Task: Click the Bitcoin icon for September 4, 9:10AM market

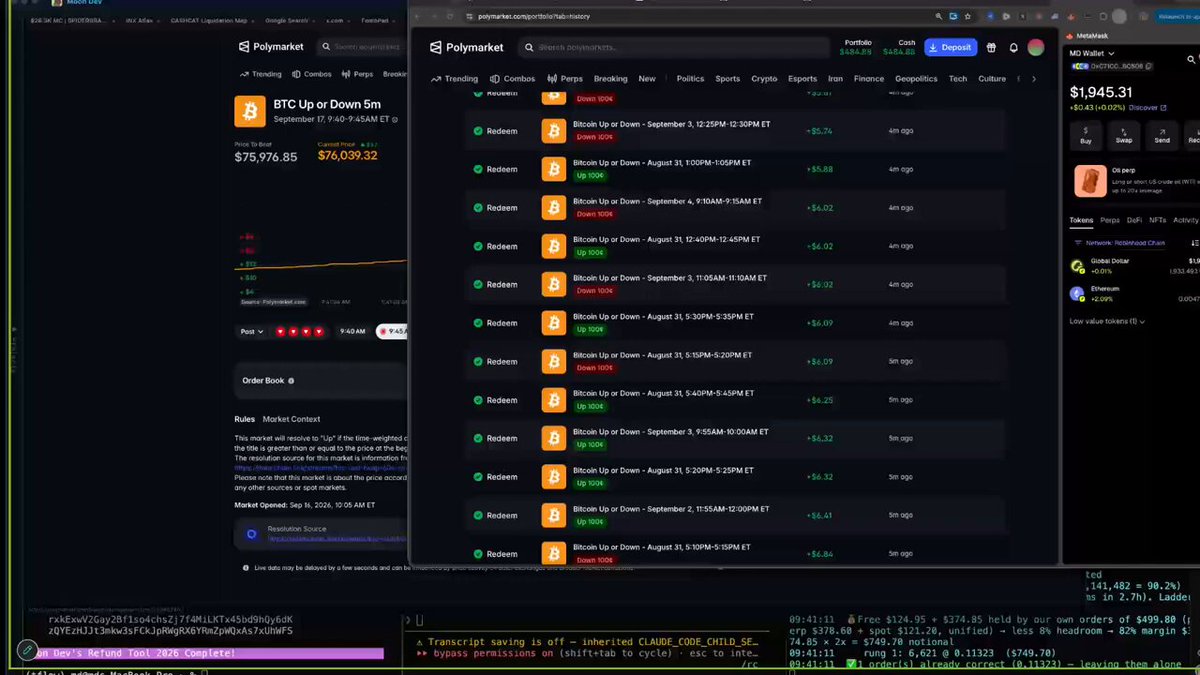Action: coord(554,208)
